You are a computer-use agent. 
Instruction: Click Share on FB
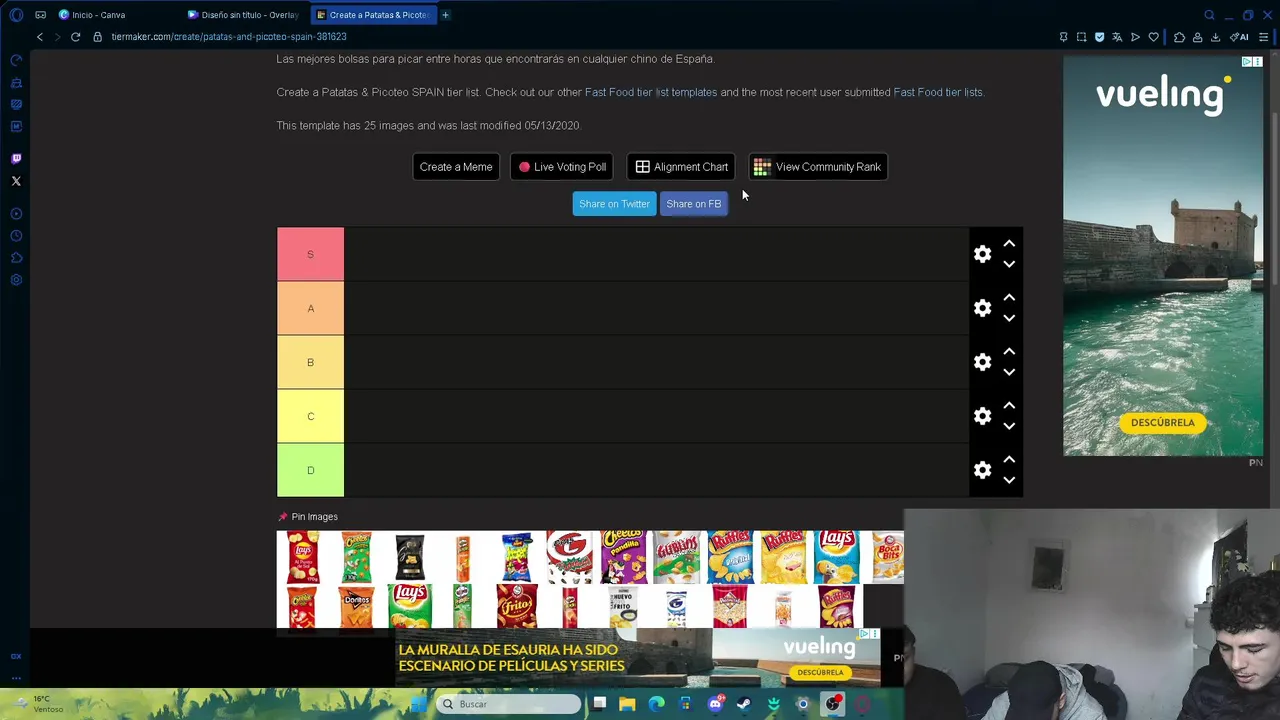point(693,204)
